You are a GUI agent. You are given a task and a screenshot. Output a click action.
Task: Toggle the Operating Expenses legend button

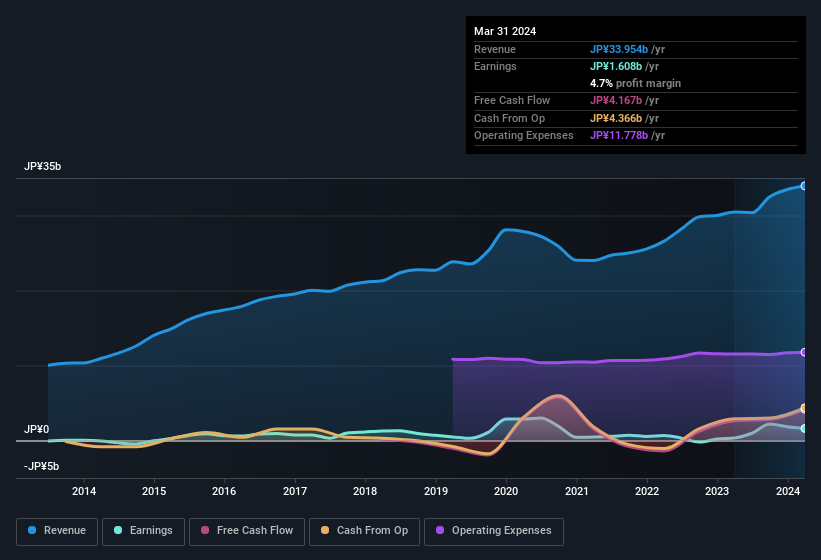click(x=494, y=531)
